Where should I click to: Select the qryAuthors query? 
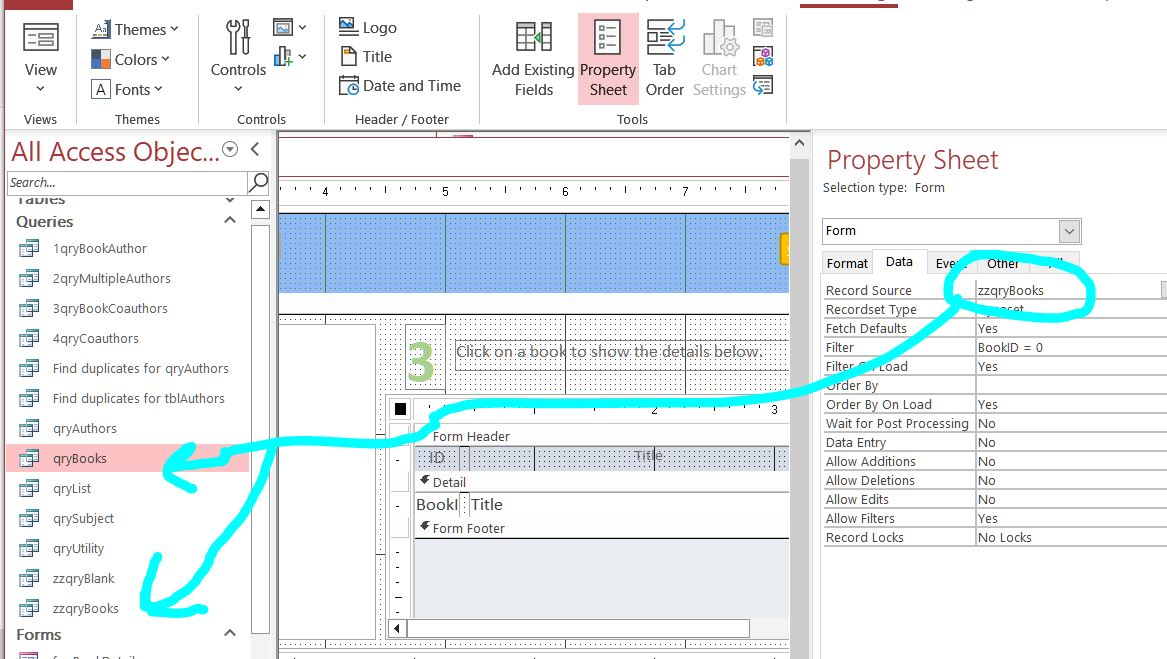(x=84, y=429)
